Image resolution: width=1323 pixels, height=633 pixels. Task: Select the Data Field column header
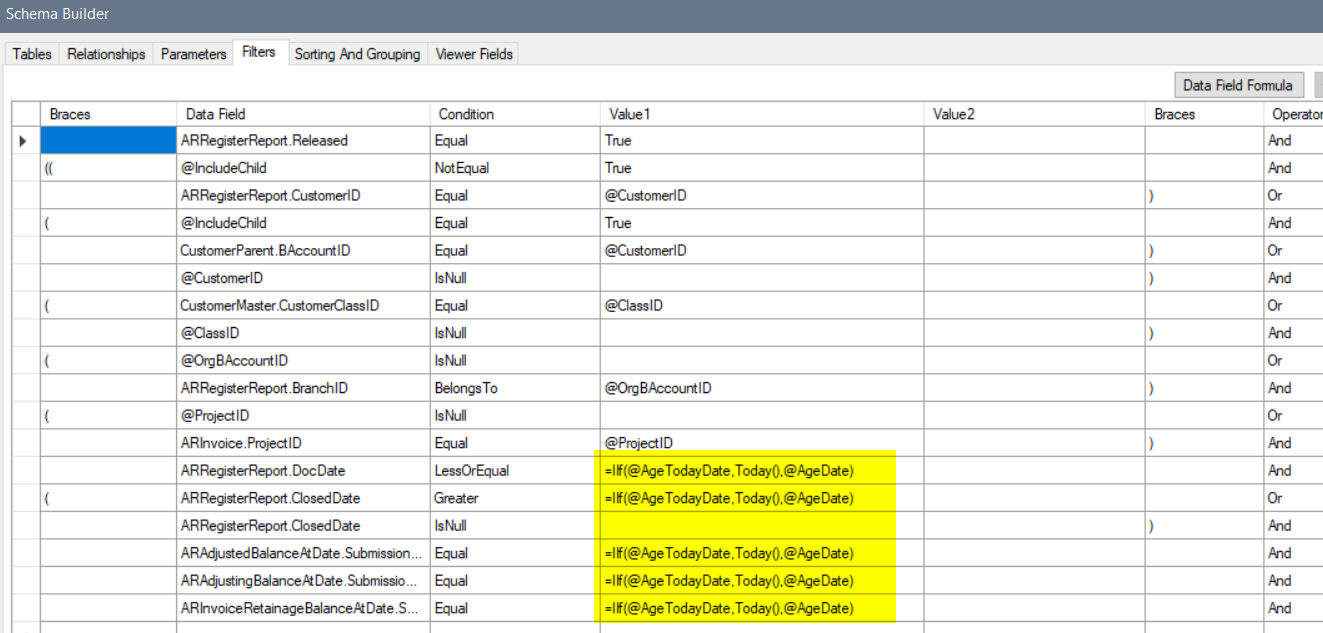(300, 113)
